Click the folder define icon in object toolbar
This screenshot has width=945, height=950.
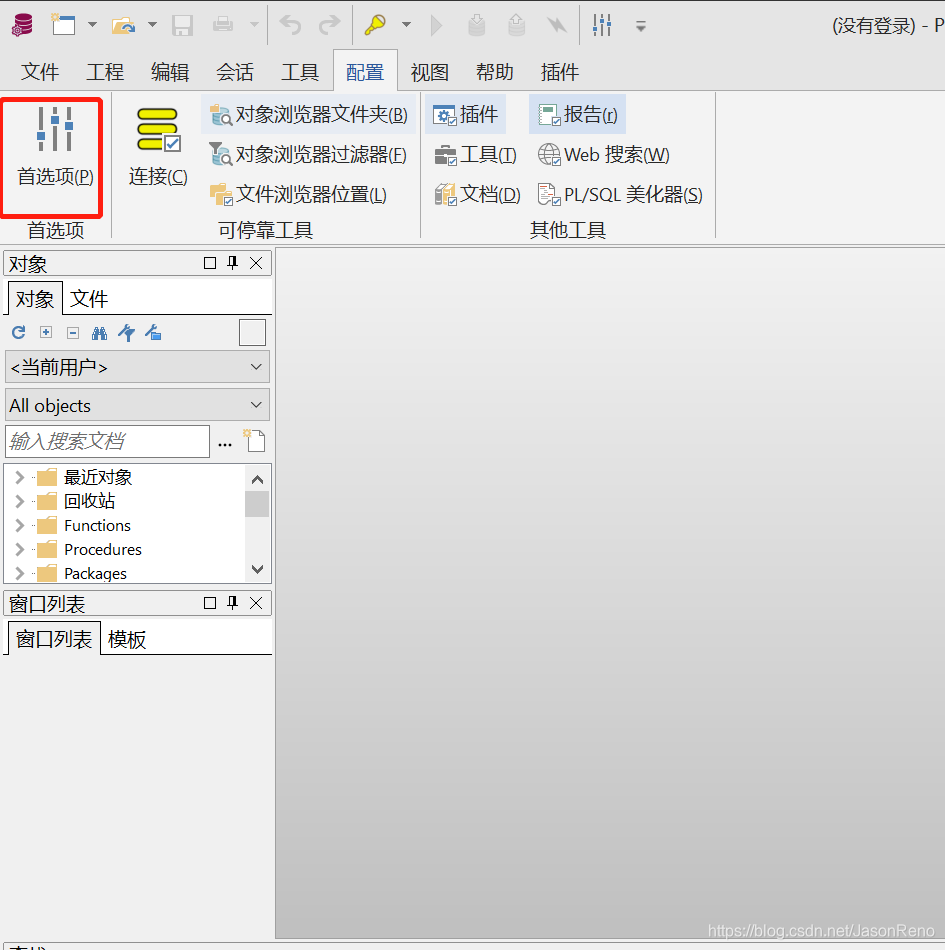point(153,332)
